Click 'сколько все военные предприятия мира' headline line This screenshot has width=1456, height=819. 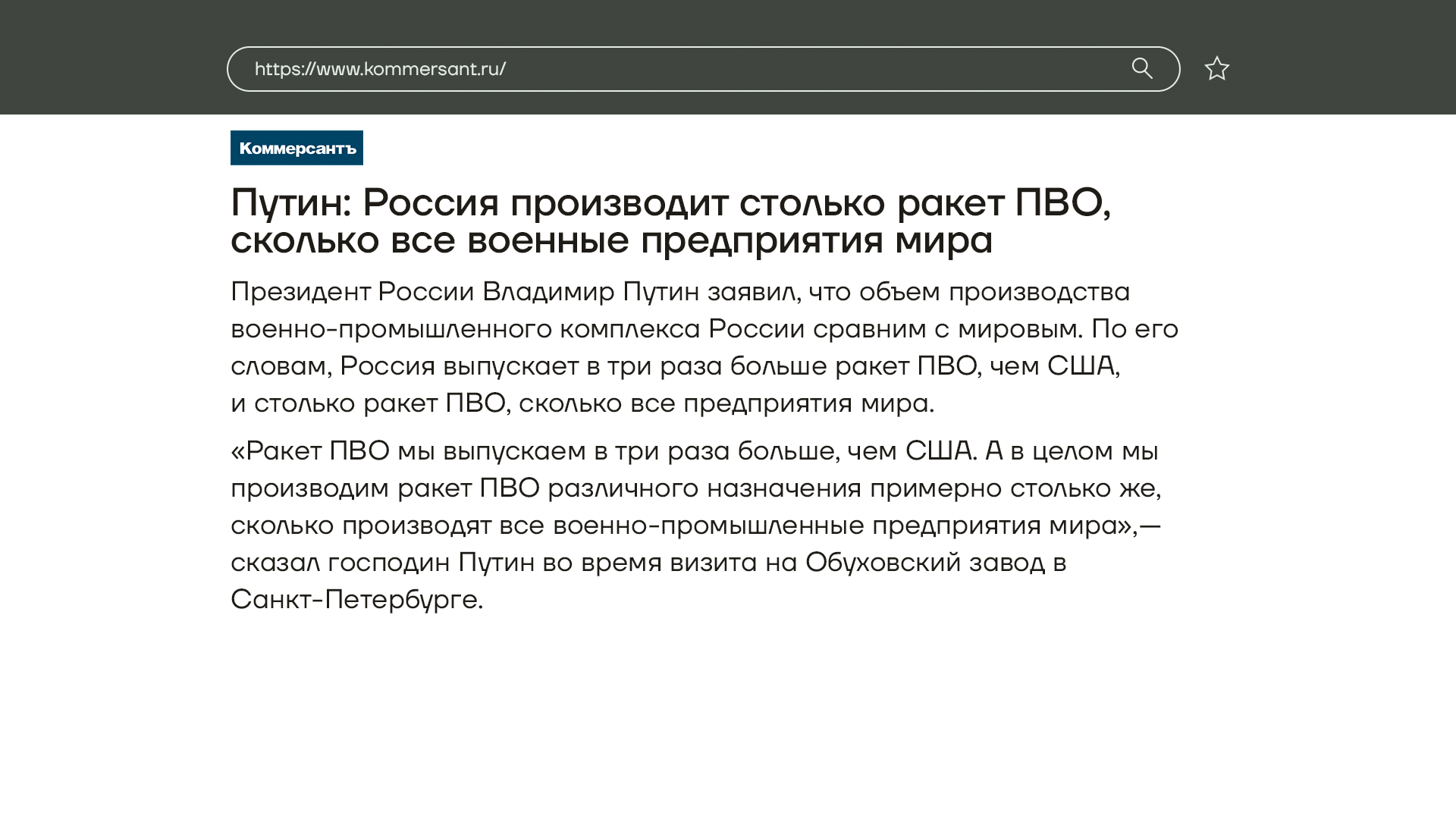pyautogui.click(x=611, y=240)
